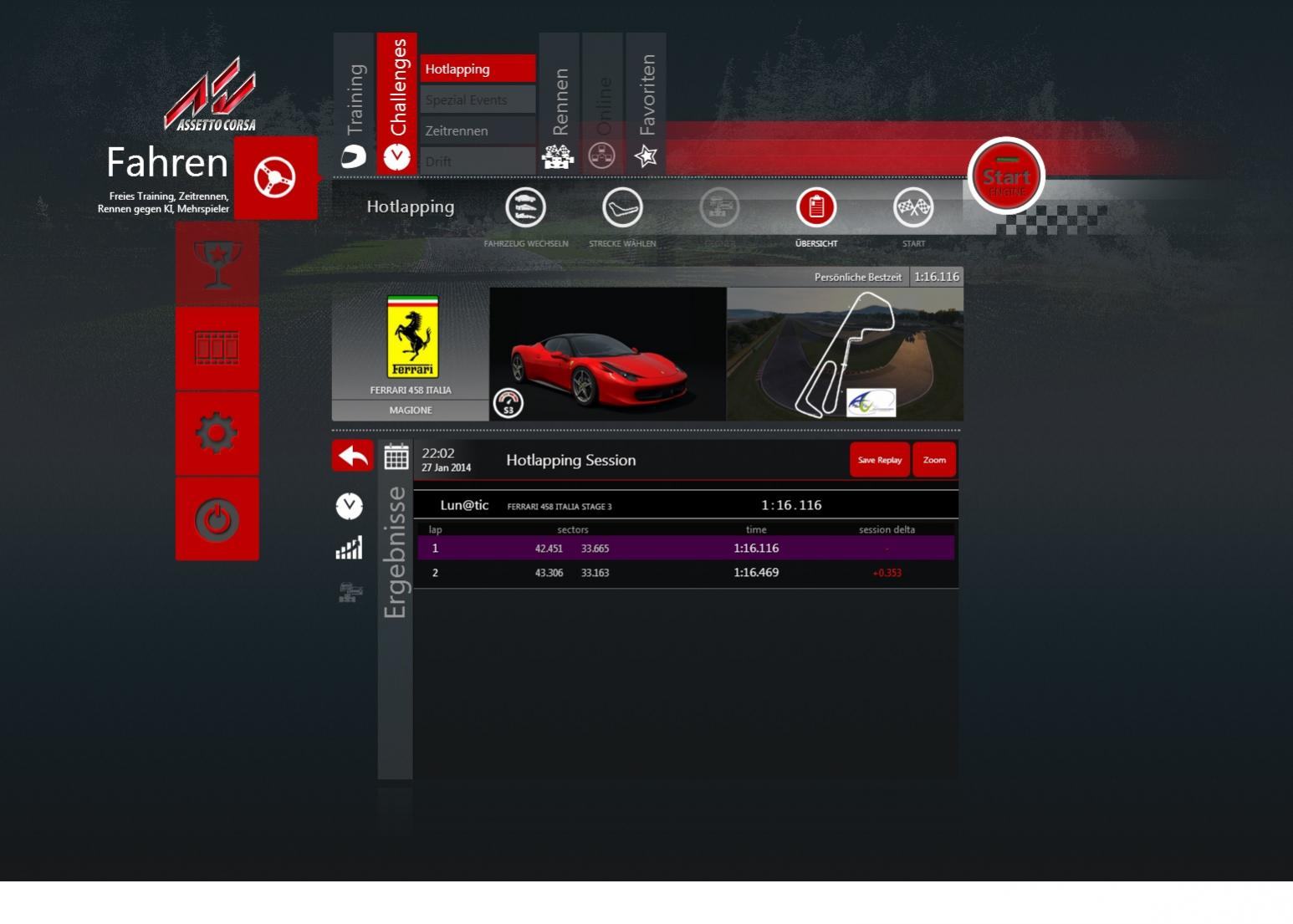The image size is (1293, 924).
Task: Click the sector time 42.451
Action: 549,549
